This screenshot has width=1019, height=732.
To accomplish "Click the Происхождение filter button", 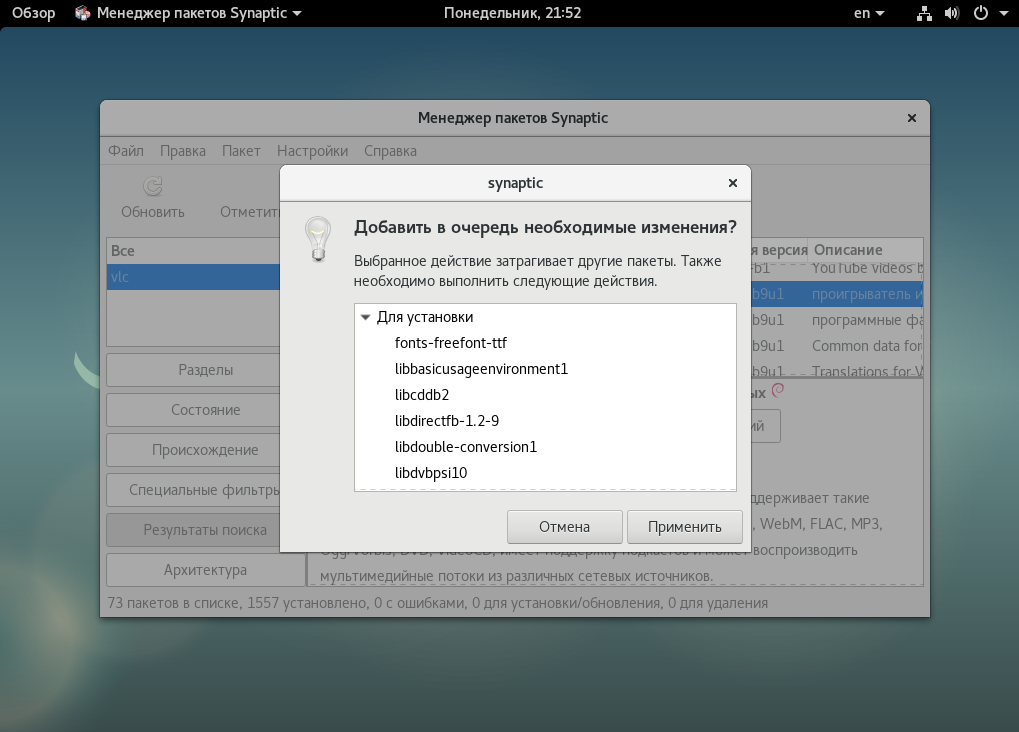I will tap(194, 450).
